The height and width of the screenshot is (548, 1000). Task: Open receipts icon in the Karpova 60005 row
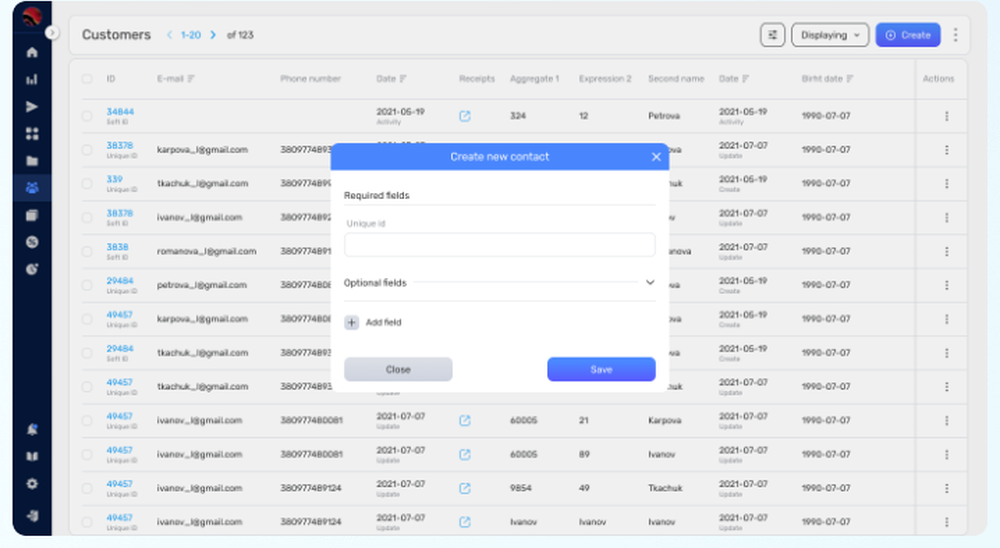465,420
